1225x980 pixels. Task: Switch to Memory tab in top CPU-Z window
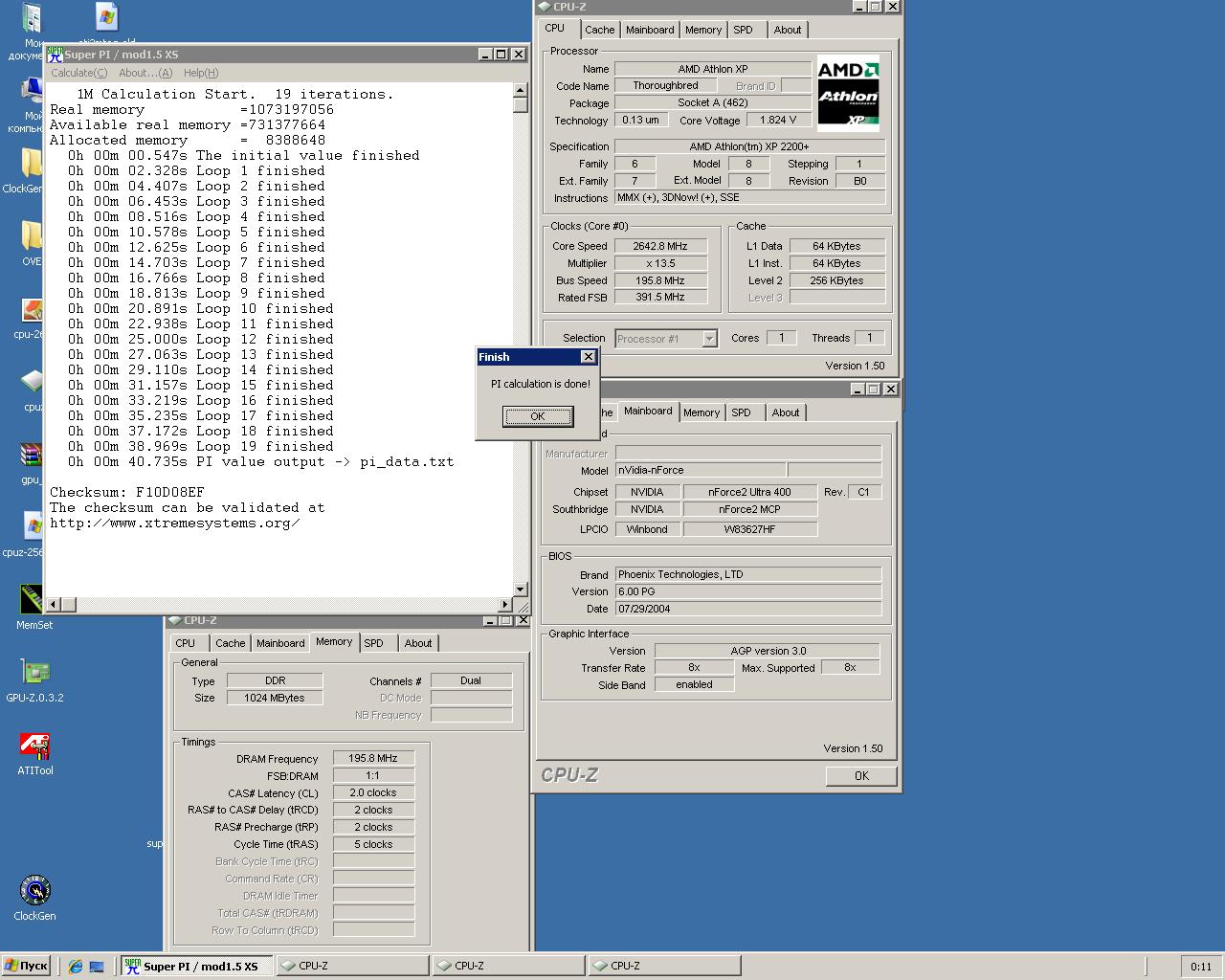[x=703, y=30]
